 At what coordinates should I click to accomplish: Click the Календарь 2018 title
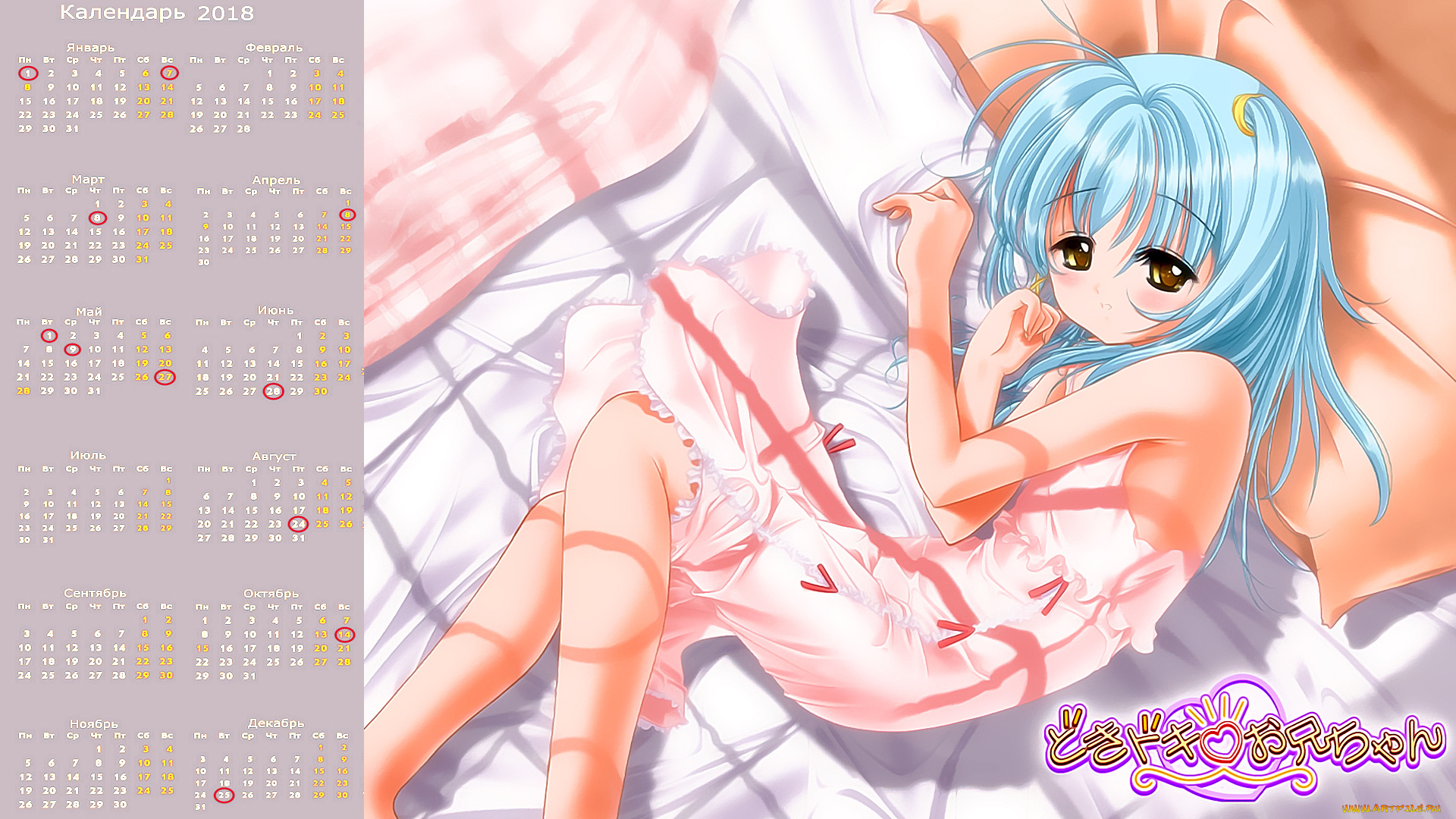coord(157,13)
